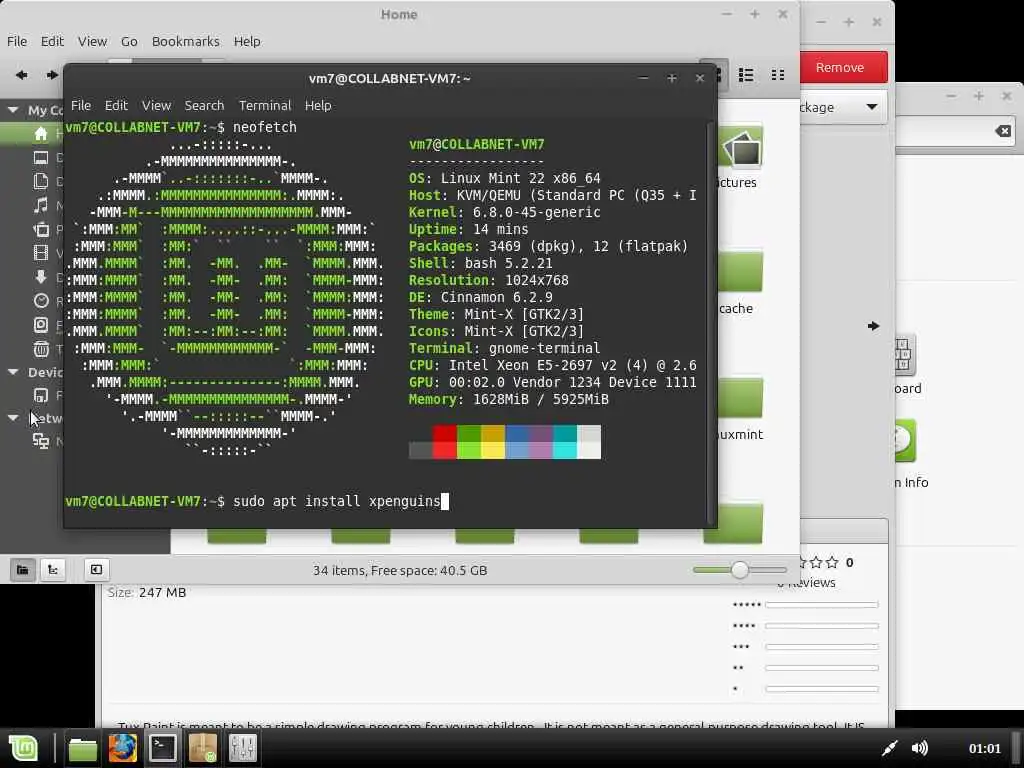Open the Software Manager taskbar button
1024x768 pixels.
pos(202,748)
